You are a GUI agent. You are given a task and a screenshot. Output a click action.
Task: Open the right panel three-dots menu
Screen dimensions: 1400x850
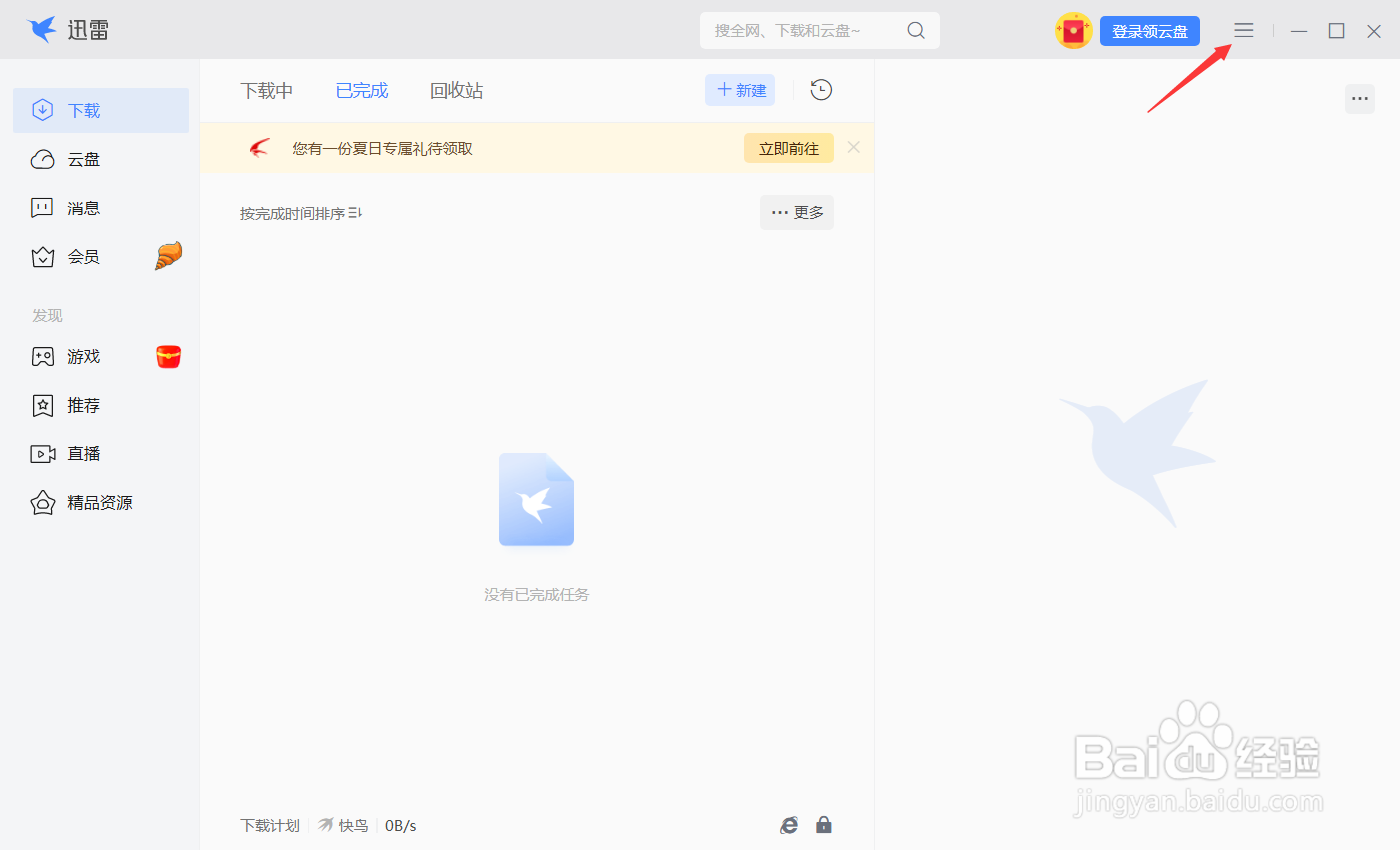pyautogui.click(x=1360, y=99)
